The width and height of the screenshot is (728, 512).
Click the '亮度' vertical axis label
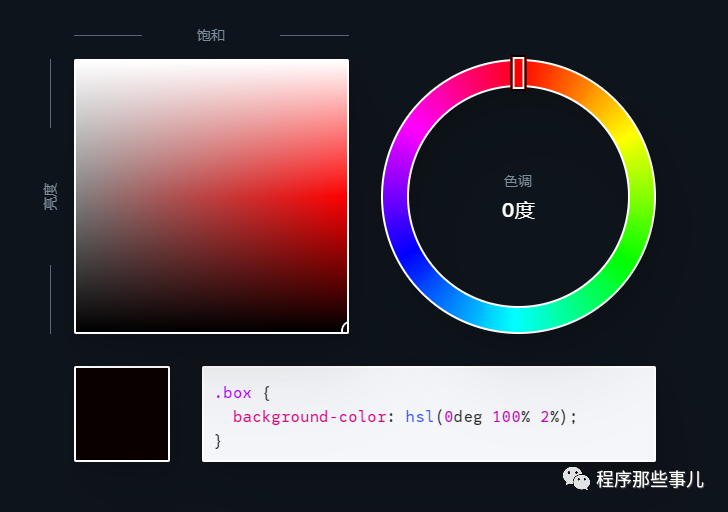51,196
